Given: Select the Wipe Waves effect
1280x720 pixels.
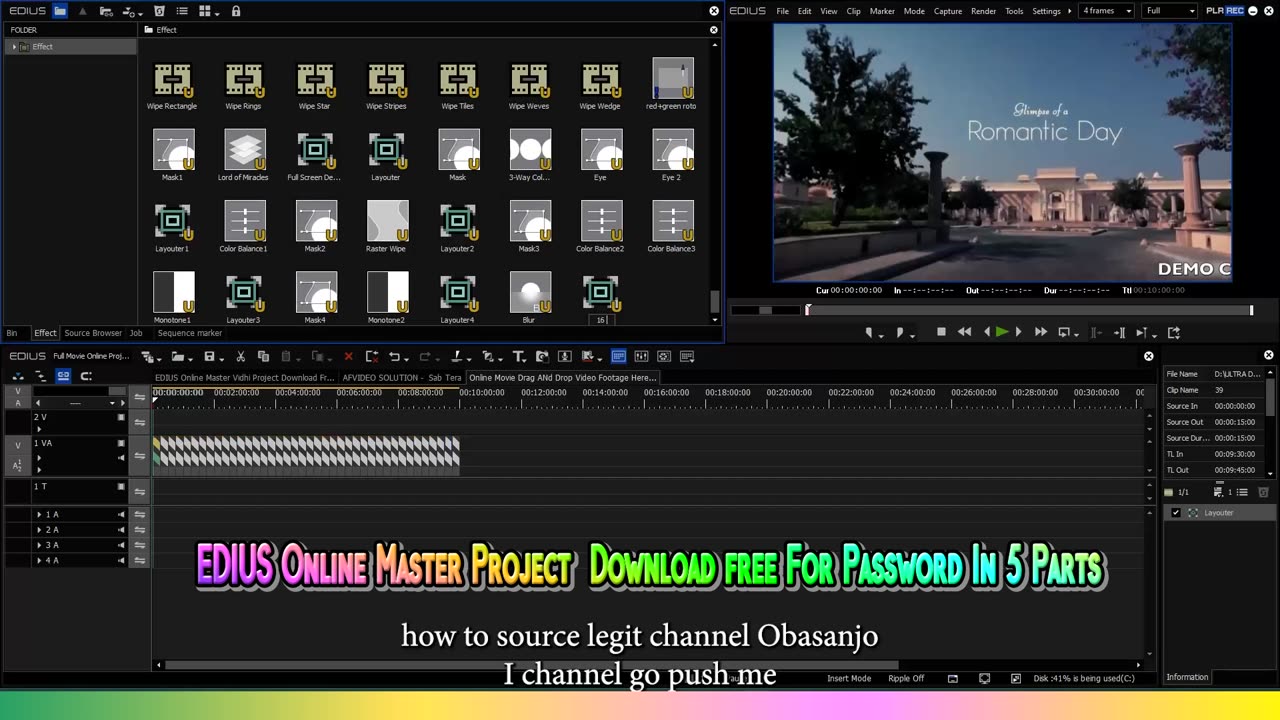Looking at the screenshot, I should tap(529, 85).
